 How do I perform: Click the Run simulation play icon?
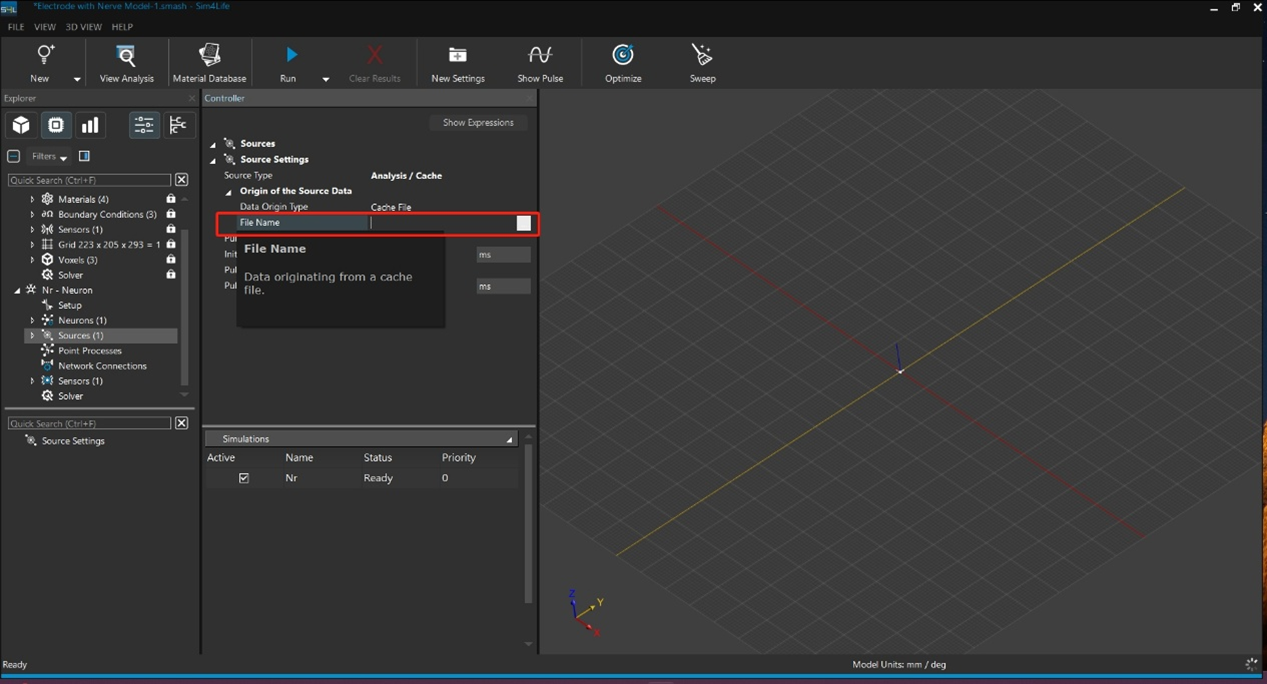tap(291, 55)
